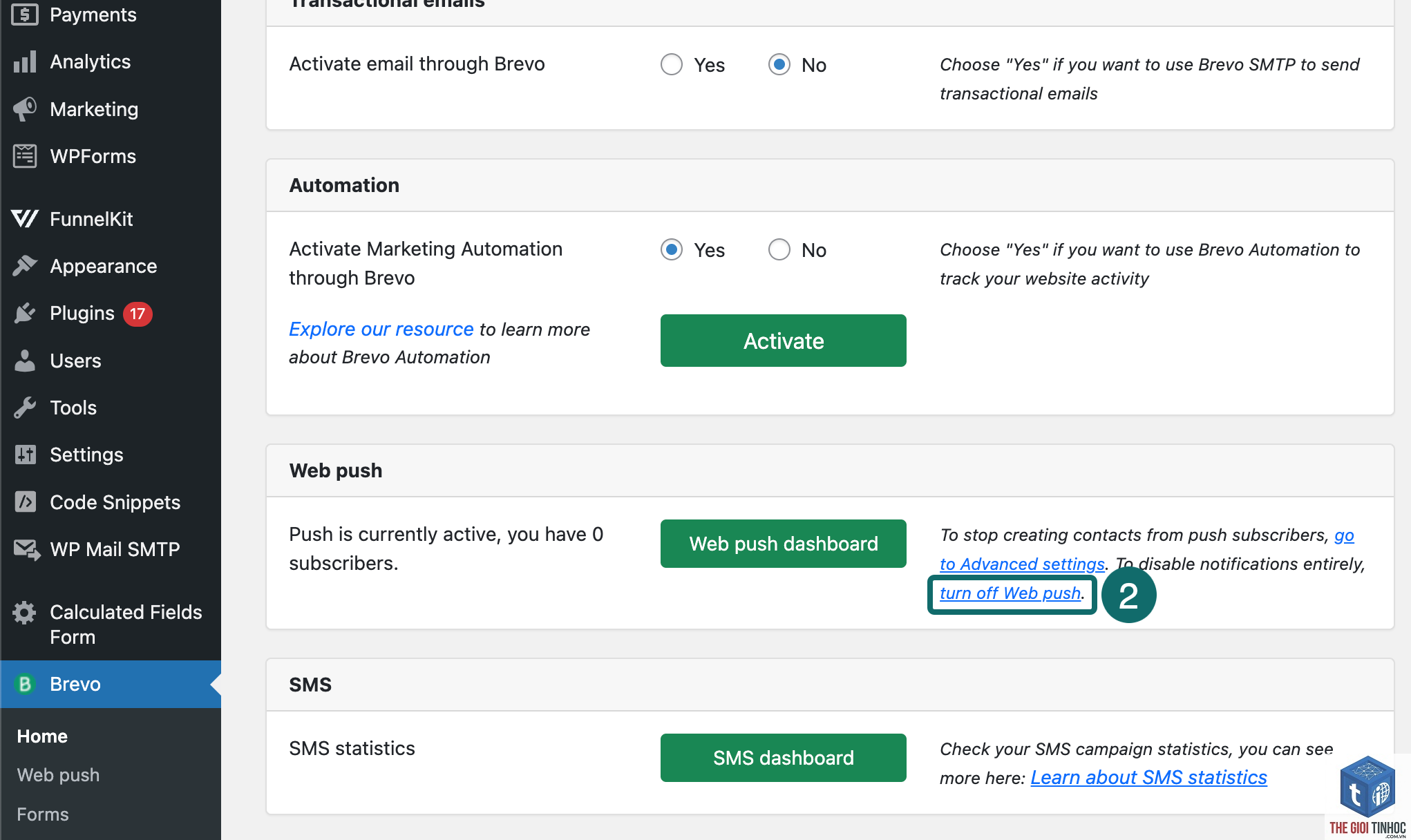Click the Automation section heading
1411x840 pixels.
pyautogui.click(x=344, y=185)
